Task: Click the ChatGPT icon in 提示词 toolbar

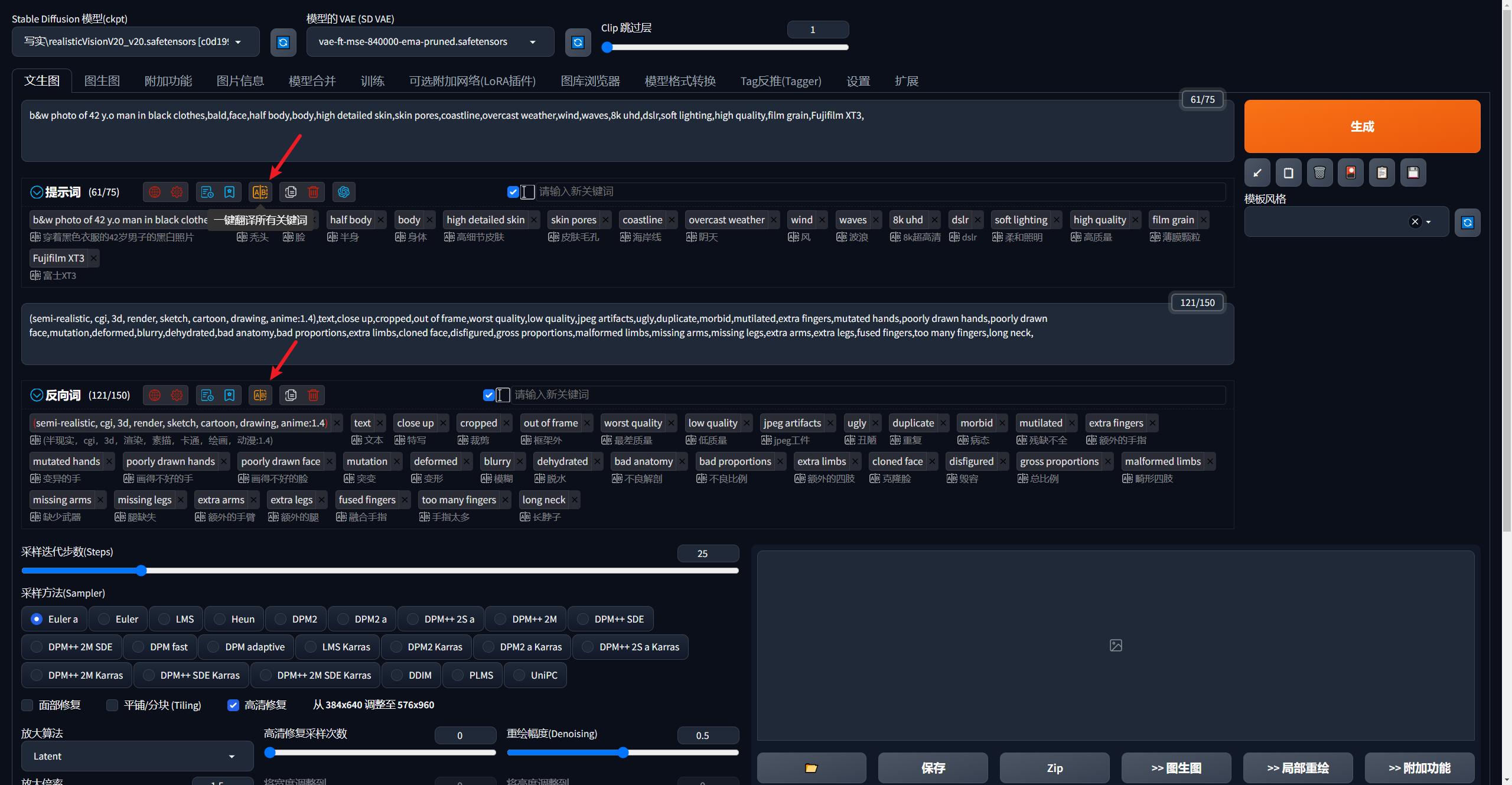Action: click(x=344, y=192)
